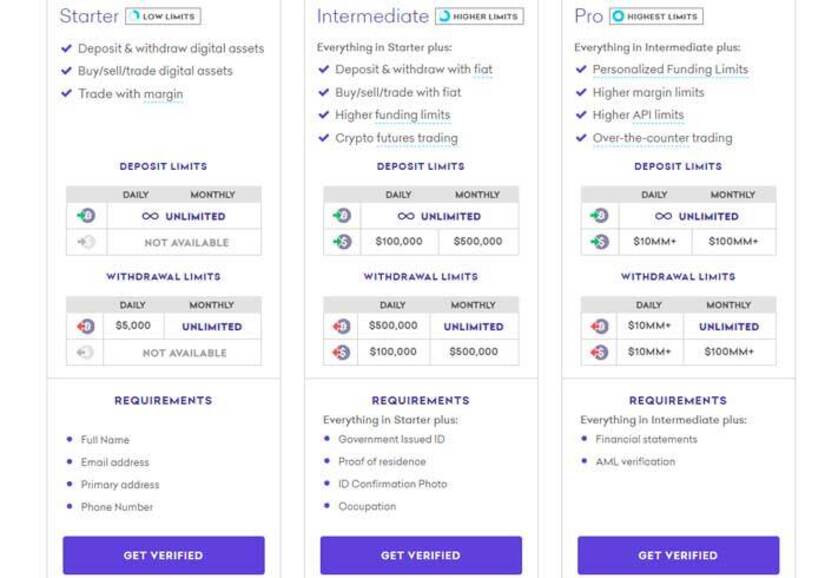Click the Intermediate fiat deposit dollar icon
Image resolution: width=825 pixels, height=578 pixels.
[x=342, y=241]
